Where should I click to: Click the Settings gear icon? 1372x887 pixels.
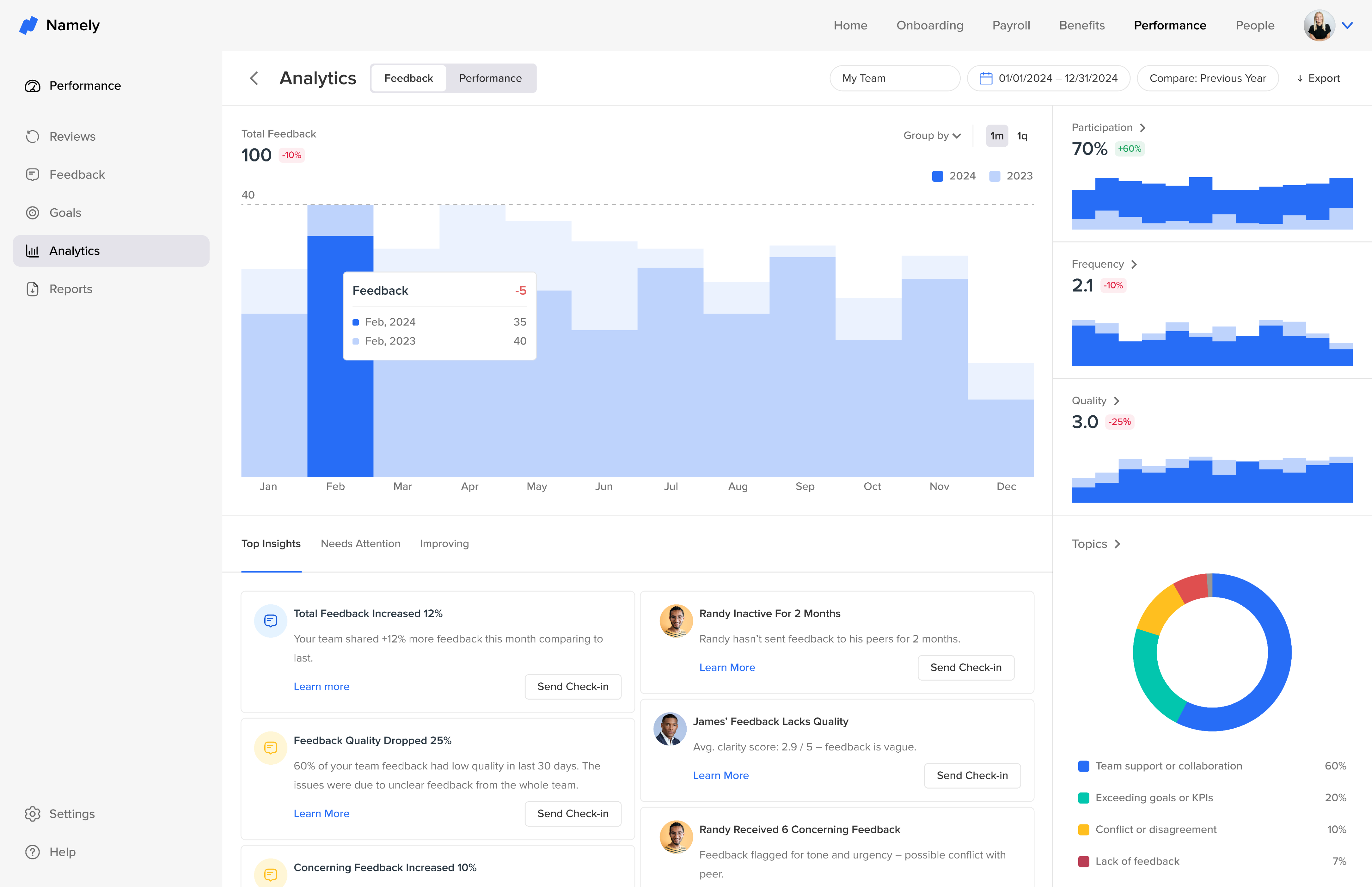coord(32,814)
